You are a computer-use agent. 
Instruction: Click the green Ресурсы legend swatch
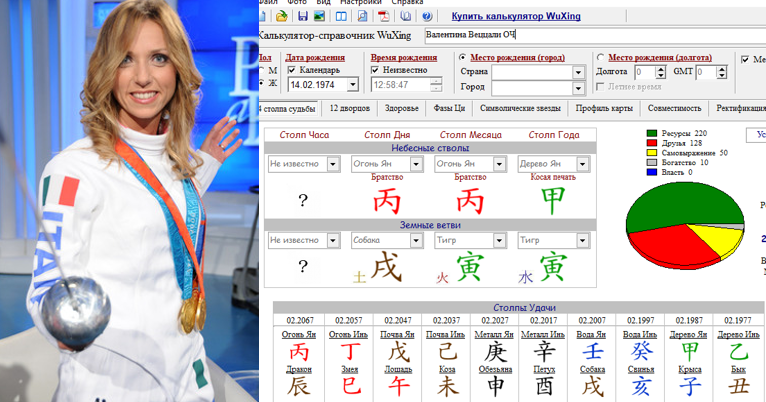pos(651,132)
